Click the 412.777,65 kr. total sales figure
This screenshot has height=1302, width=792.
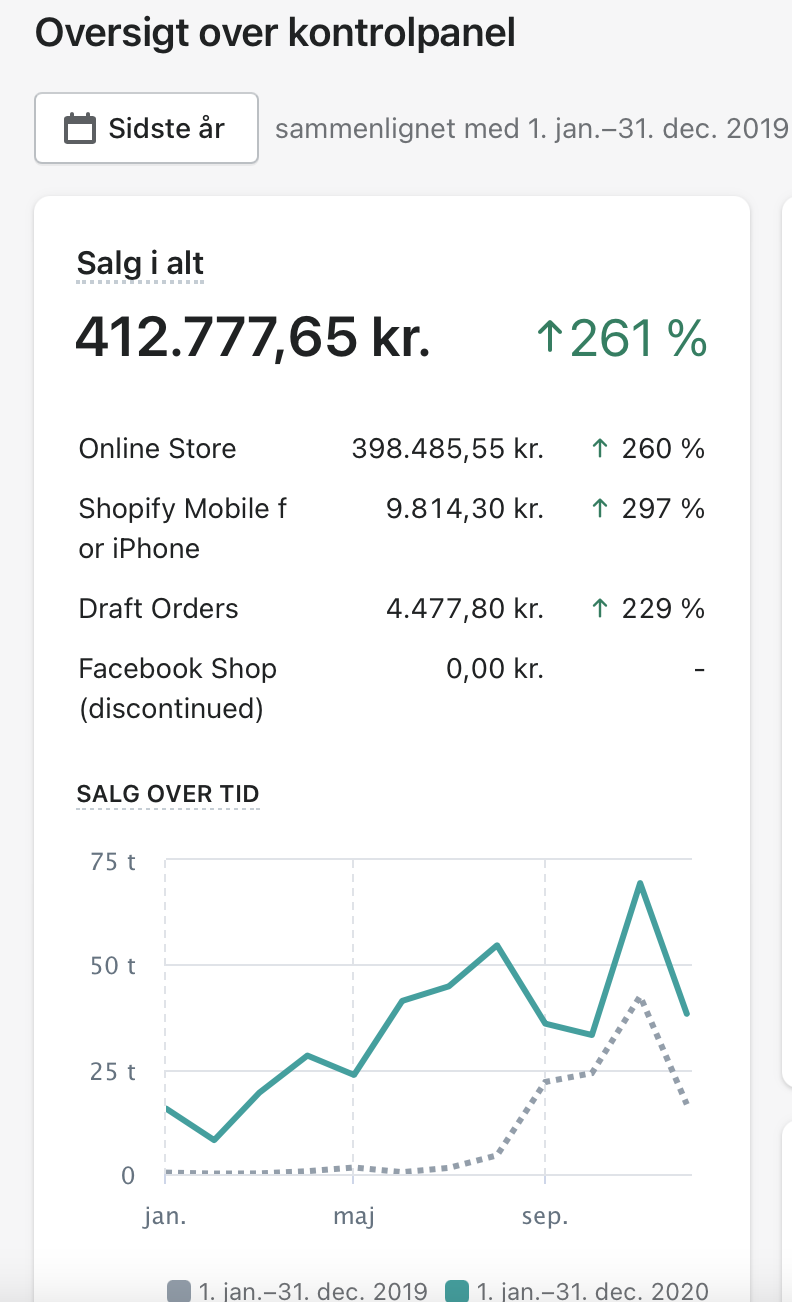point(253,337)
